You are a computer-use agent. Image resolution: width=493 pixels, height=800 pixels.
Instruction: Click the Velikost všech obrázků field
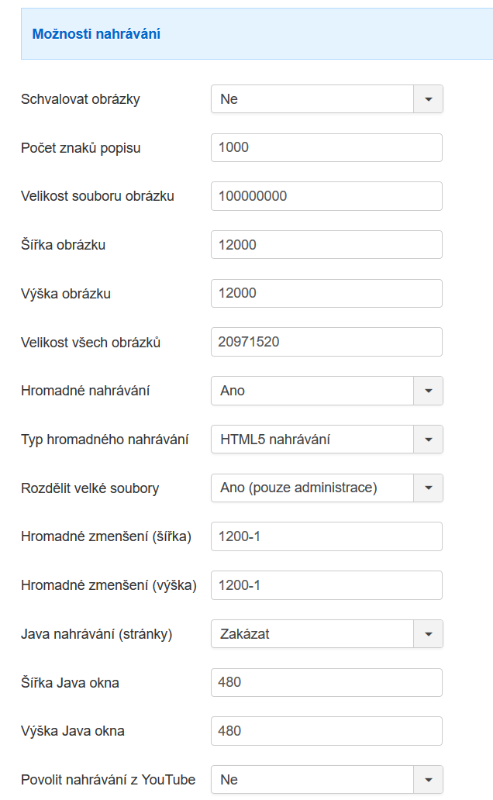click(x=327, y=342)
